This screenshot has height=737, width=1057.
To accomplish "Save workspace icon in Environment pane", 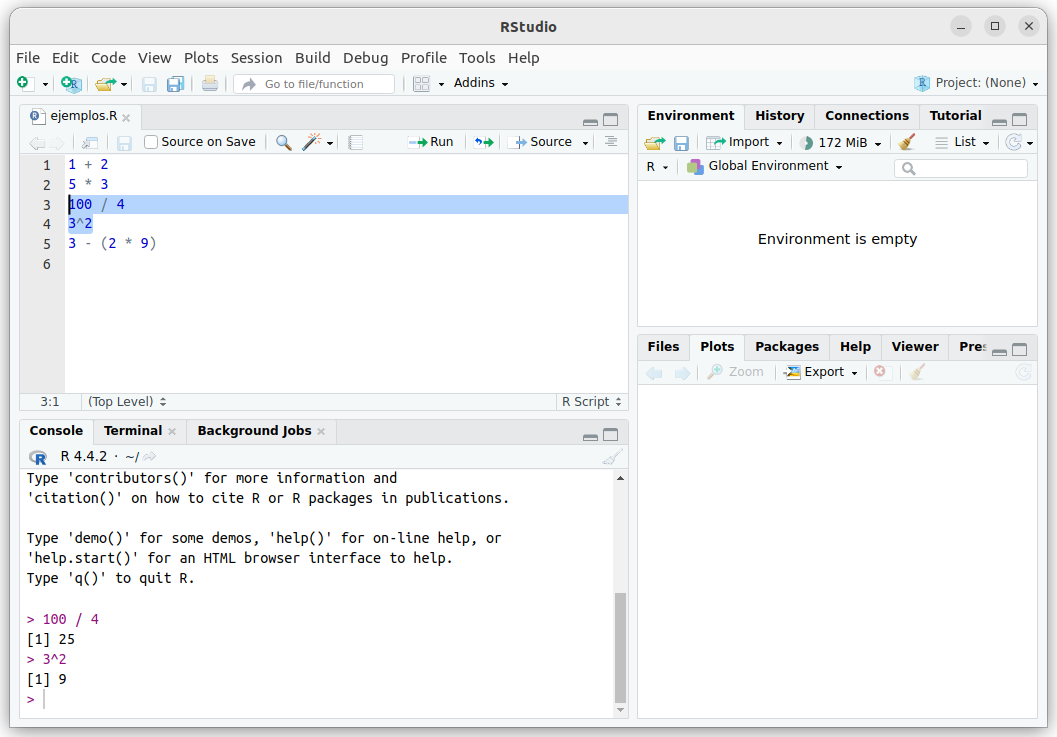I will pos(682,143).
